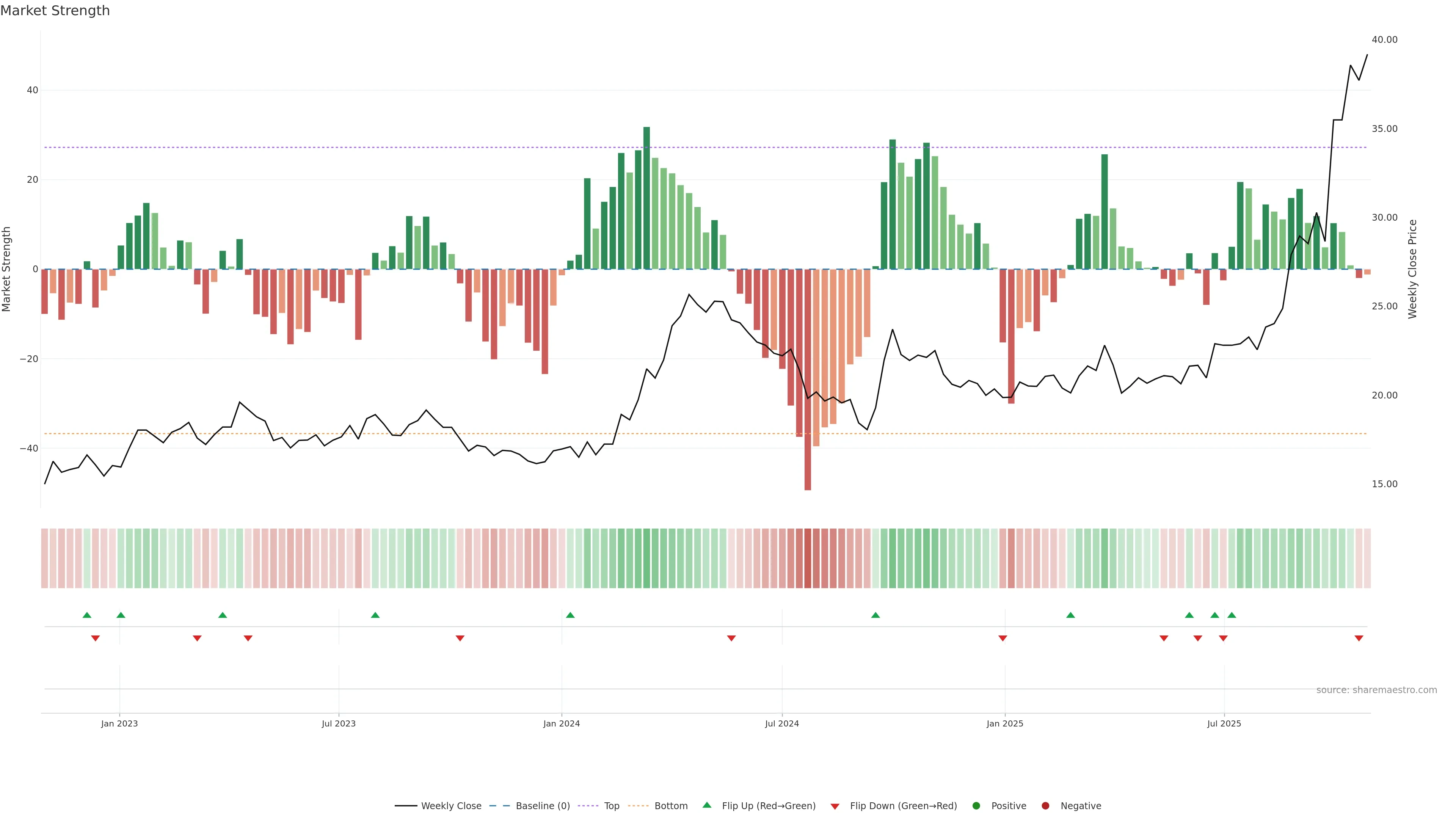Click the Market Strength chart title
1456x819 pixels.
click(55, 11)
